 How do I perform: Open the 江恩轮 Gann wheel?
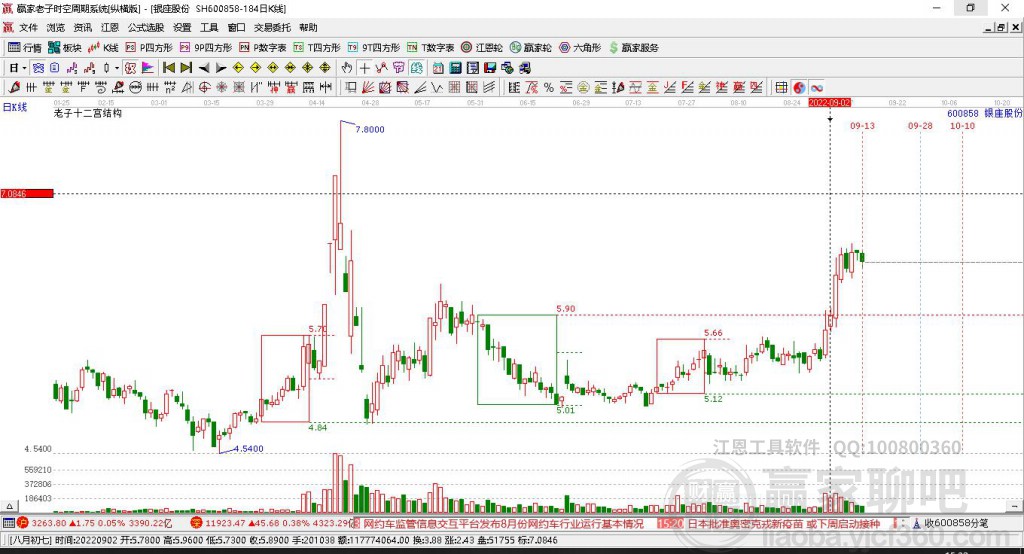point(482,48)
